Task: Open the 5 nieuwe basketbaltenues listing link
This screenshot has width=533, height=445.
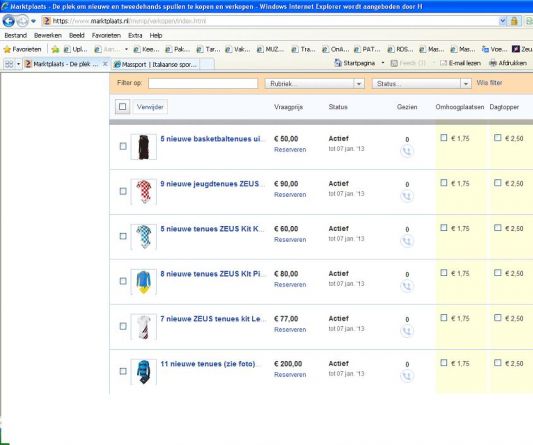Action: click(211, 139)
